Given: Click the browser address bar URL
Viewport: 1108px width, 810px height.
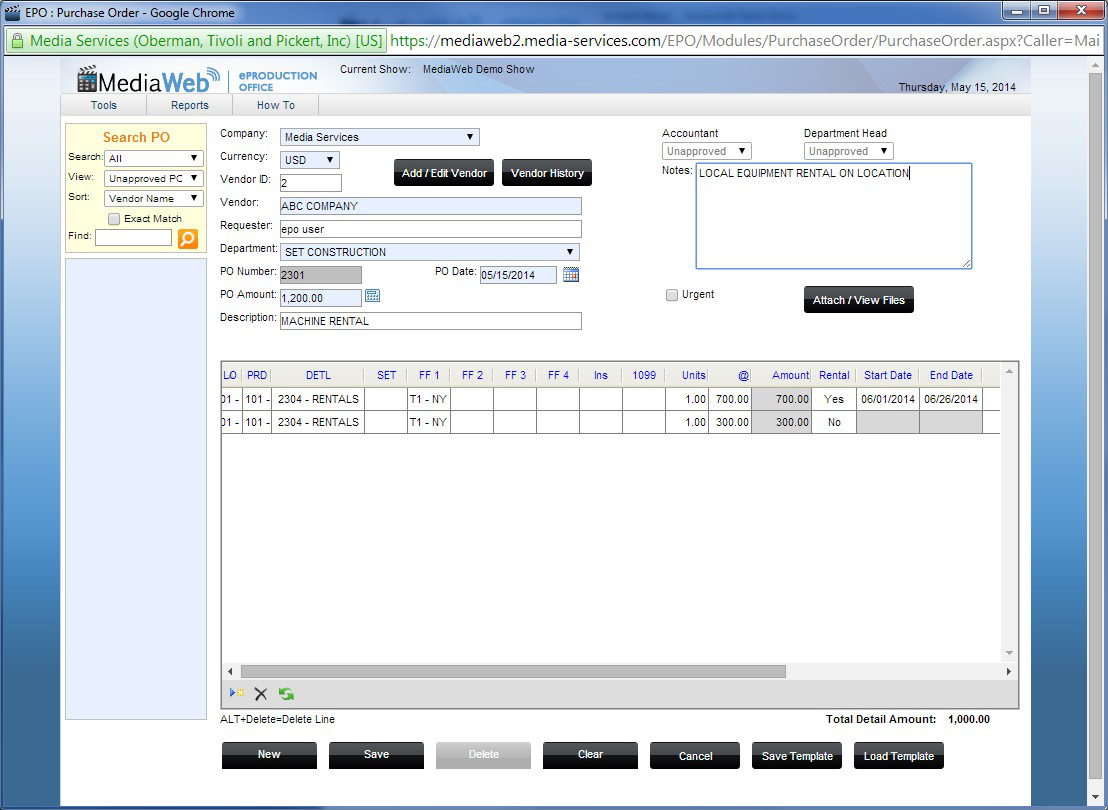Looking at the screenshot, I should click(745, 41).
